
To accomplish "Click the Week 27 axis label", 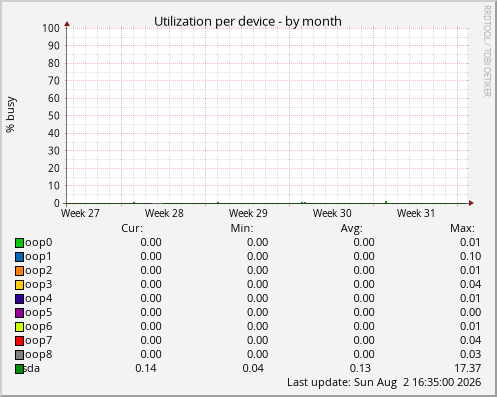I will [80, 213].
